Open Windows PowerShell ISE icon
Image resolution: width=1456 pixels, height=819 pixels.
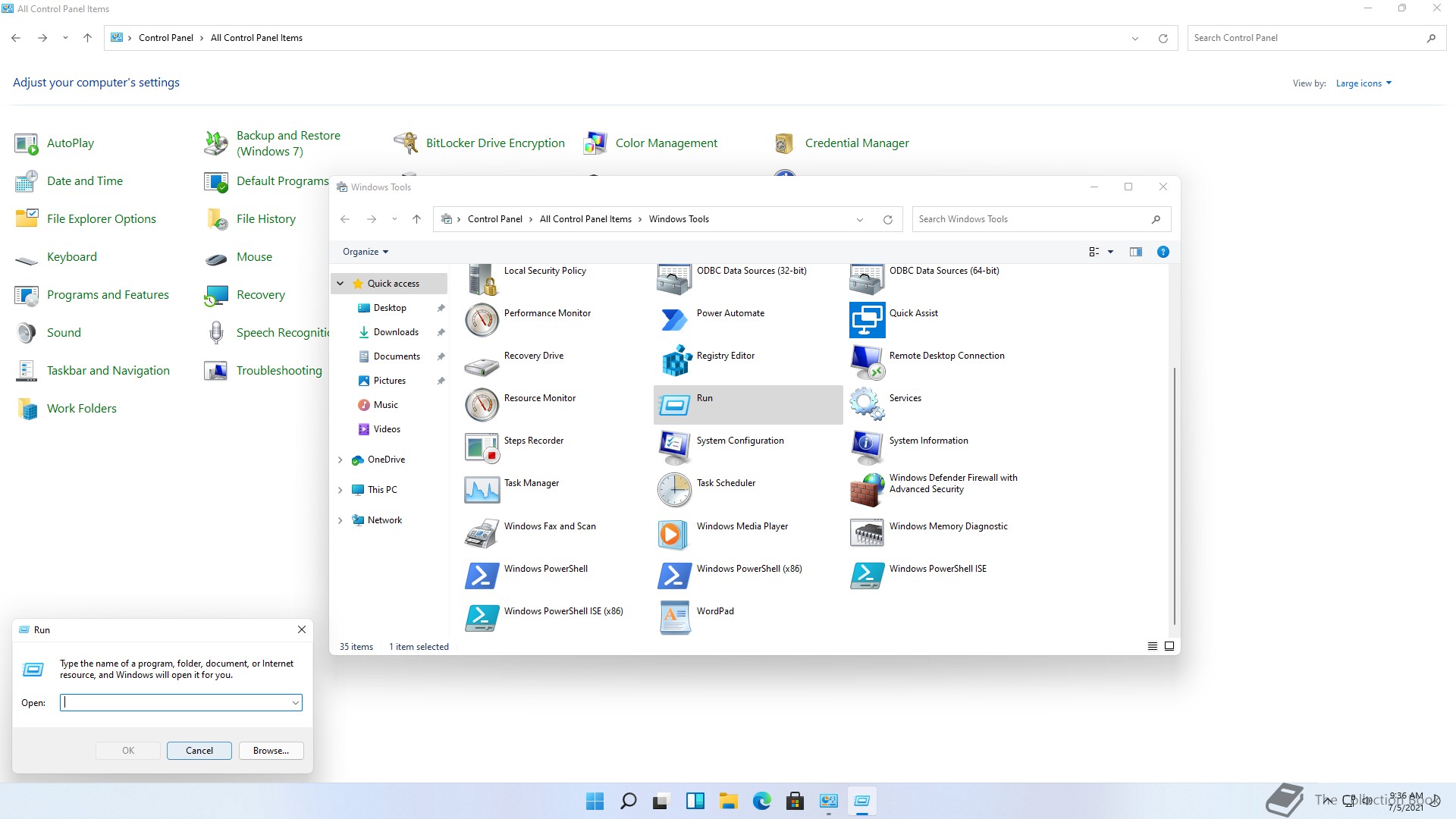coord(867,576)
